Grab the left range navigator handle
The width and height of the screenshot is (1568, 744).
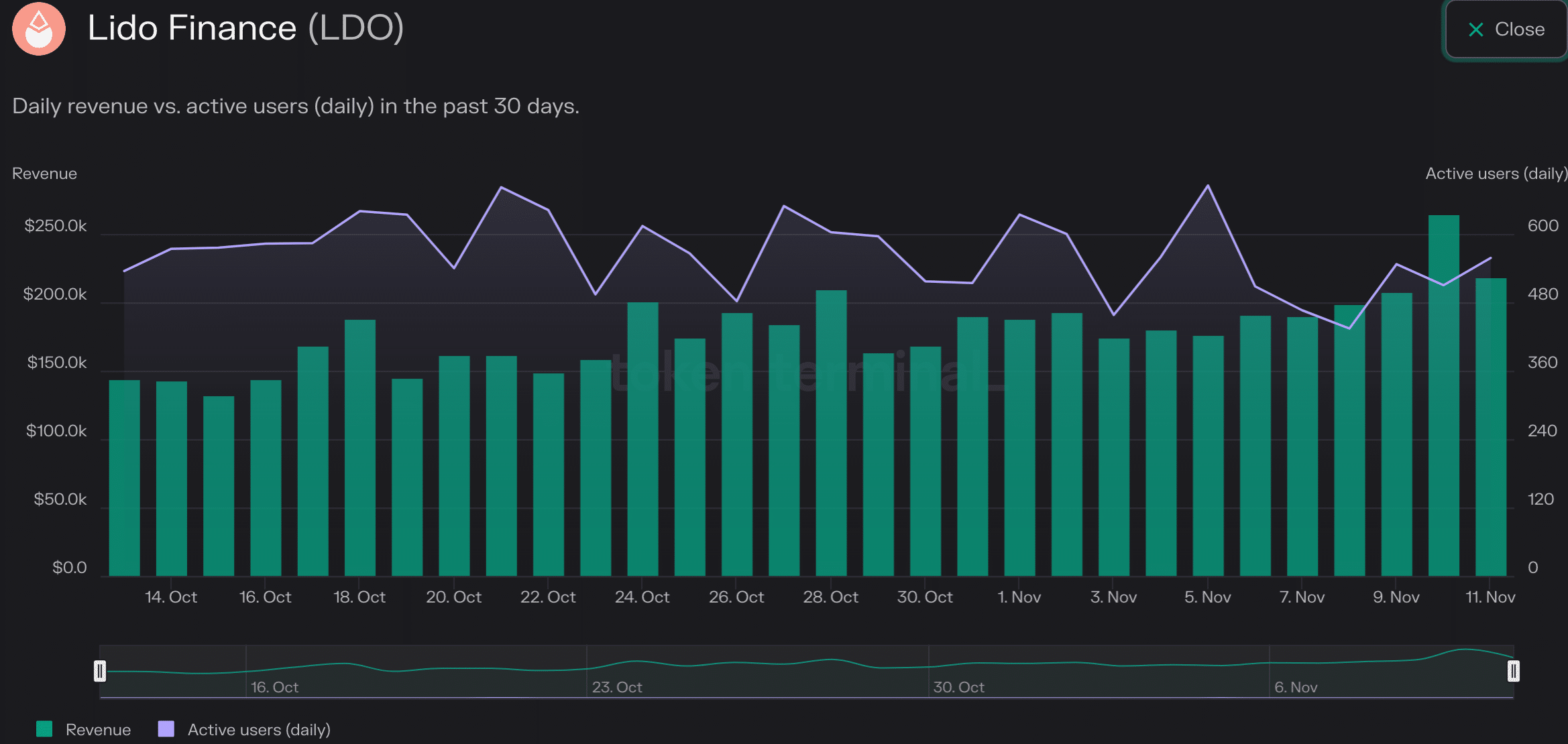pos(100,671)
